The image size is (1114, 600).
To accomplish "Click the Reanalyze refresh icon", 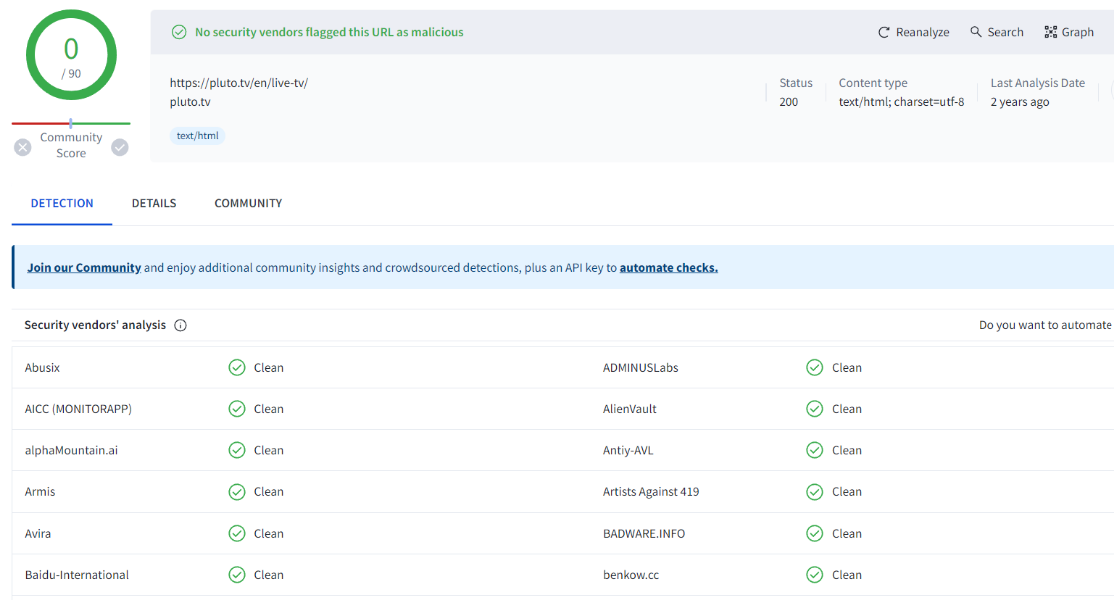I will click(x=883, y=32).
